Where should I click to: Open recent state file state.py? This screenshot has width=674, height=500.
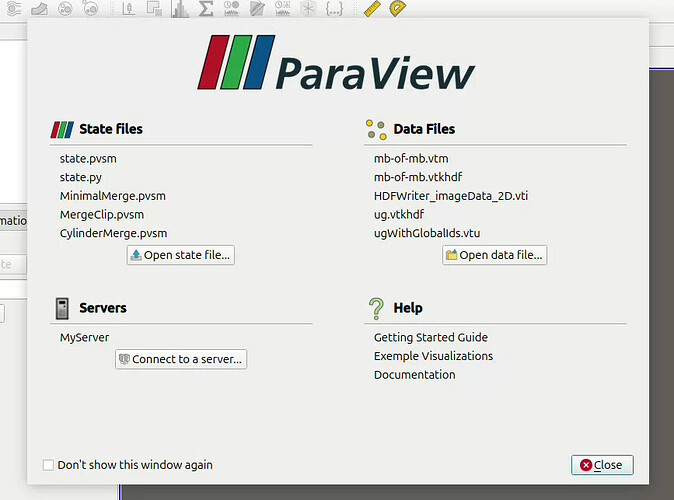click(81, 177)
